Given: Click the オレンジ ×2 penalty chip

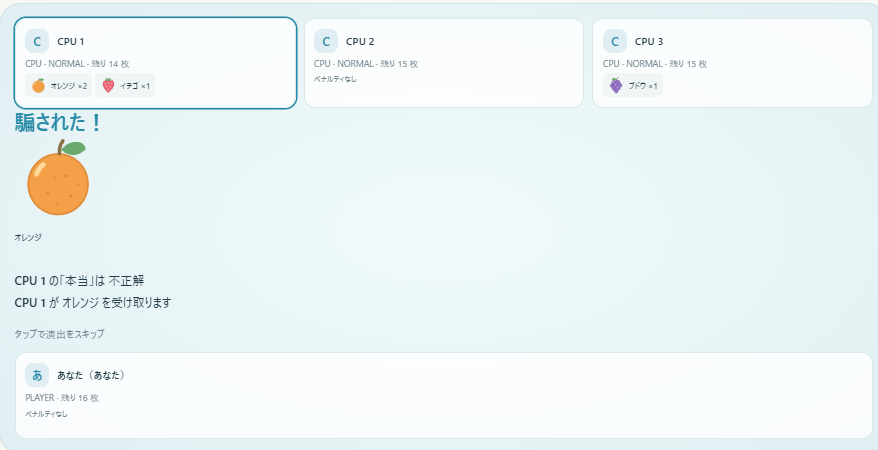Looking at the screenshot, I should tap(59, 86).
